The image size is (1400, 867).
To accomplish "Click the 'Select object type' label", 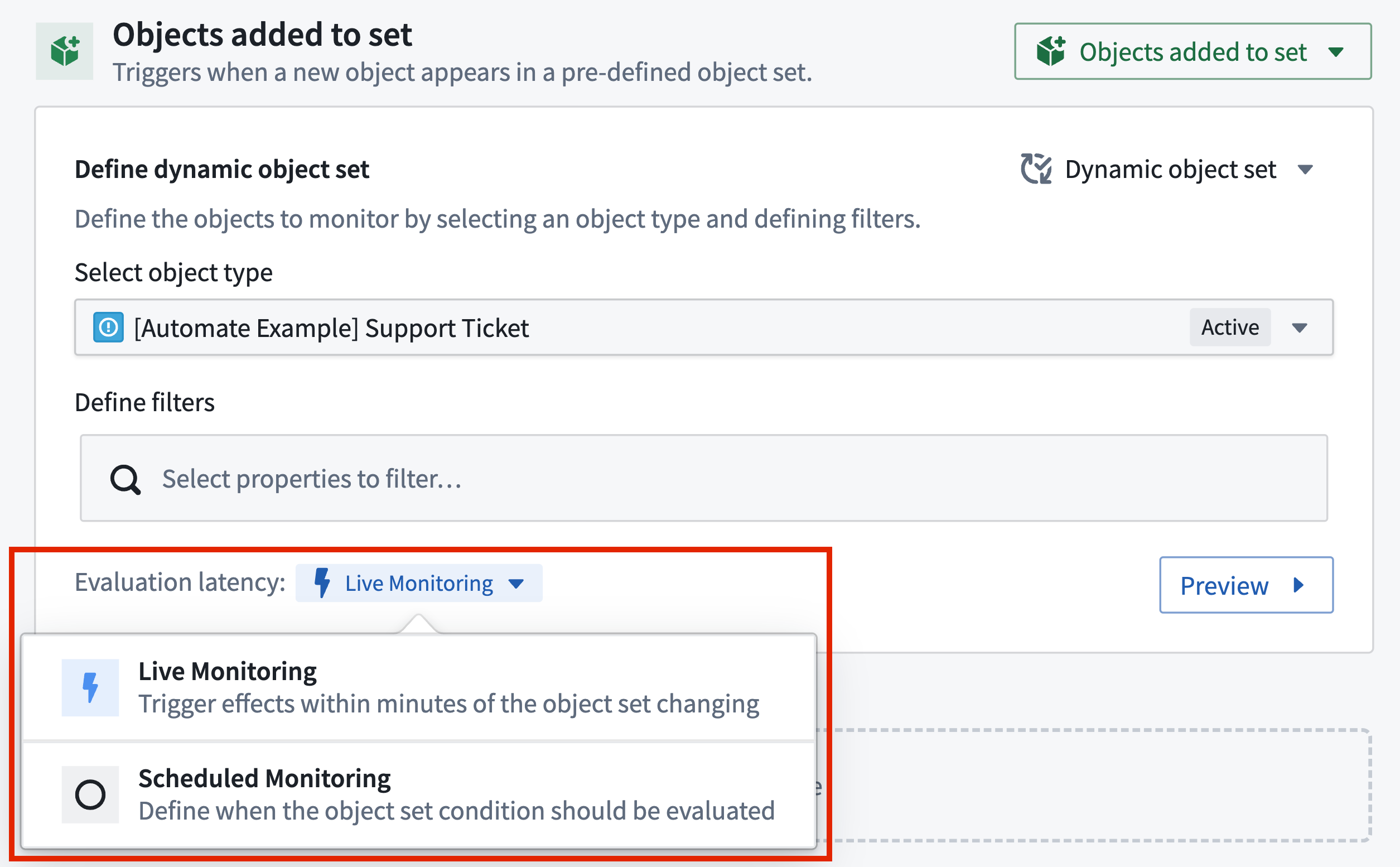I will tap(173, 272).
